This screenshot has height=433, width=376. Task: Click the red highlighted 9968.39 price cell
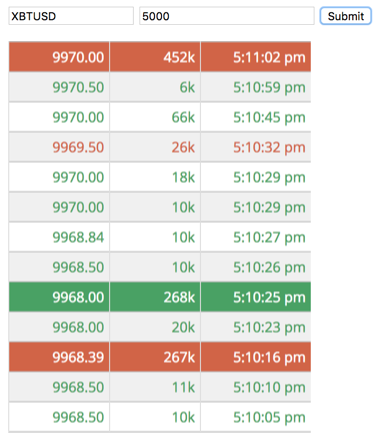click(59, 357)
